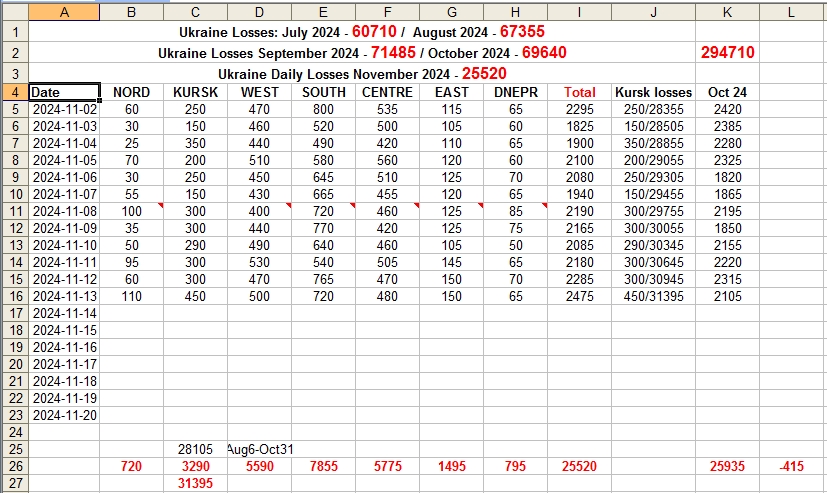Select EAST value 145
Viewport: 827px width, 493px height.
pos(451,262)
